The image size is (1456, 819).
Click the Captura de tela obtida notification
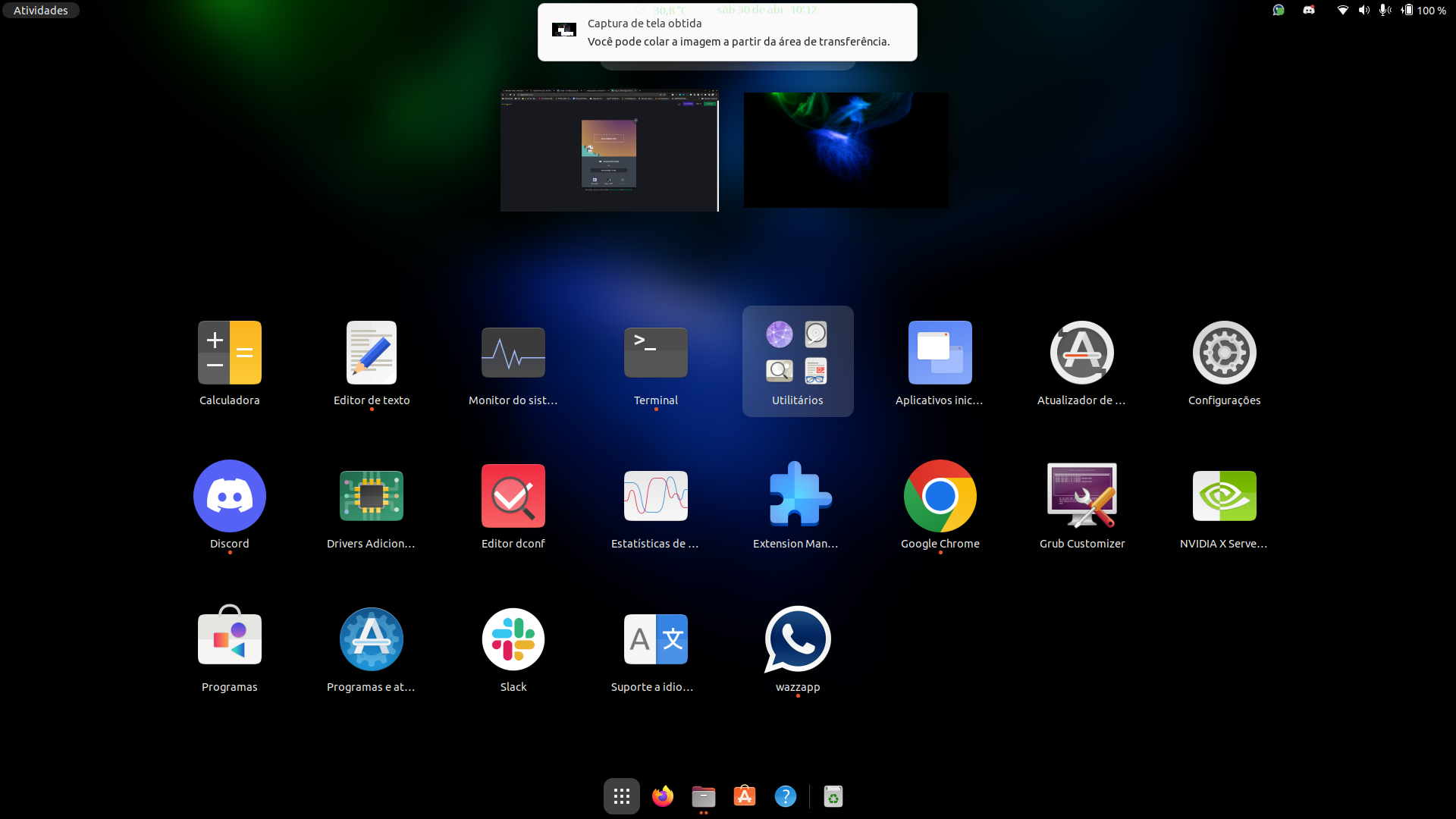click(727, 32)
